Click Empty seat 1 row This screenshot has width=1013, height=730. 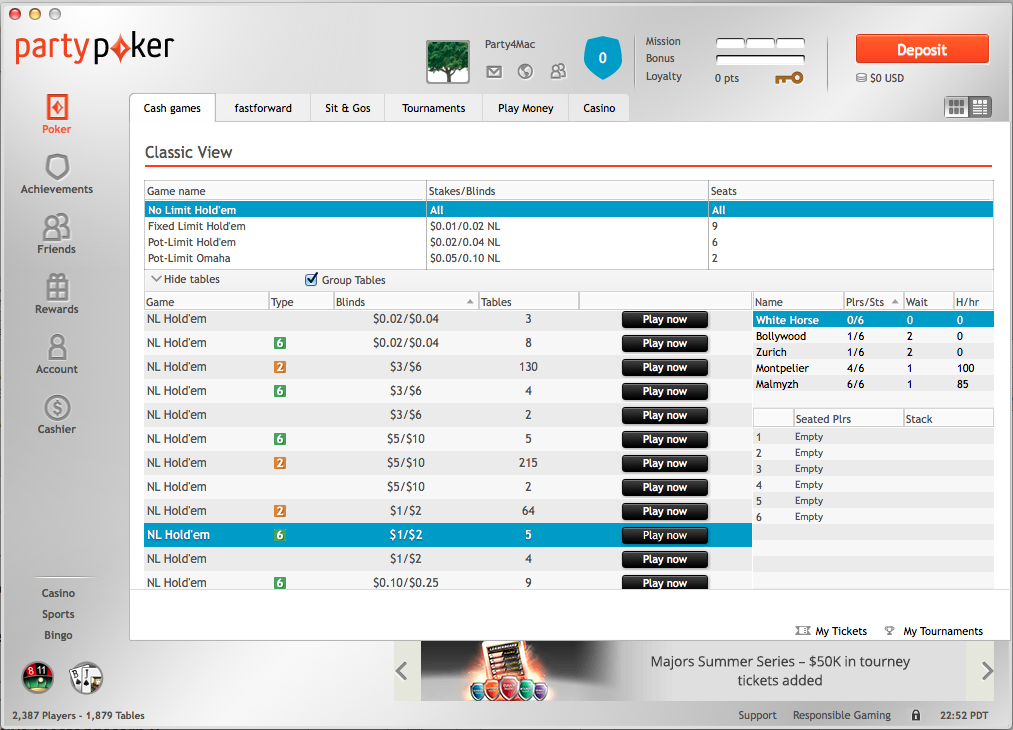click(x=873, y=437)
